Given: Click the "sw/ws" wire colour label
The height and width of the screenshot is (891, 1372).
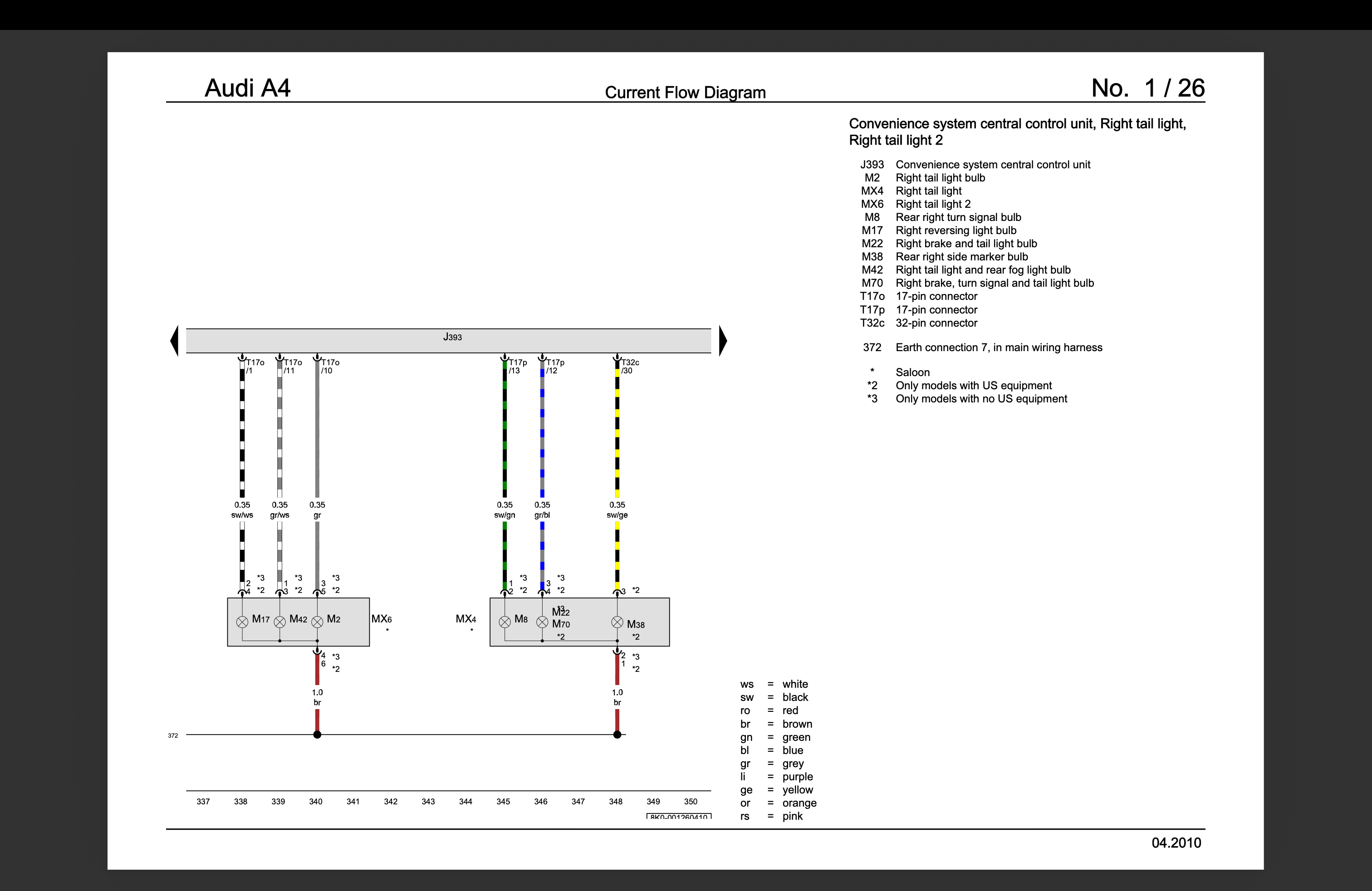Looking at the screenshot, I should click(x=242, y=514).
